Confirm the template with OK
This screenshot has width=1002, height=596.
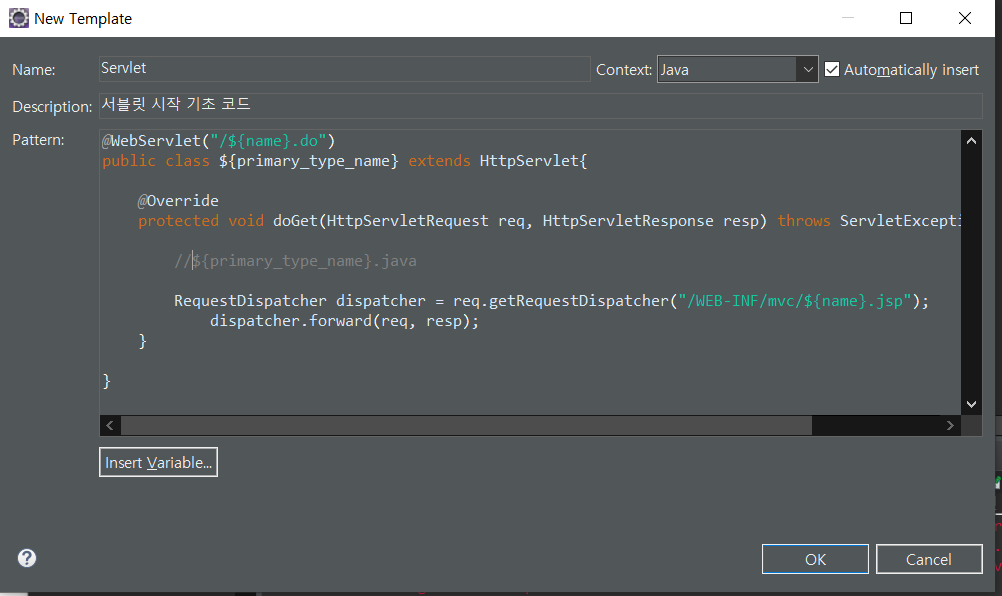click(x=815, y=559)
